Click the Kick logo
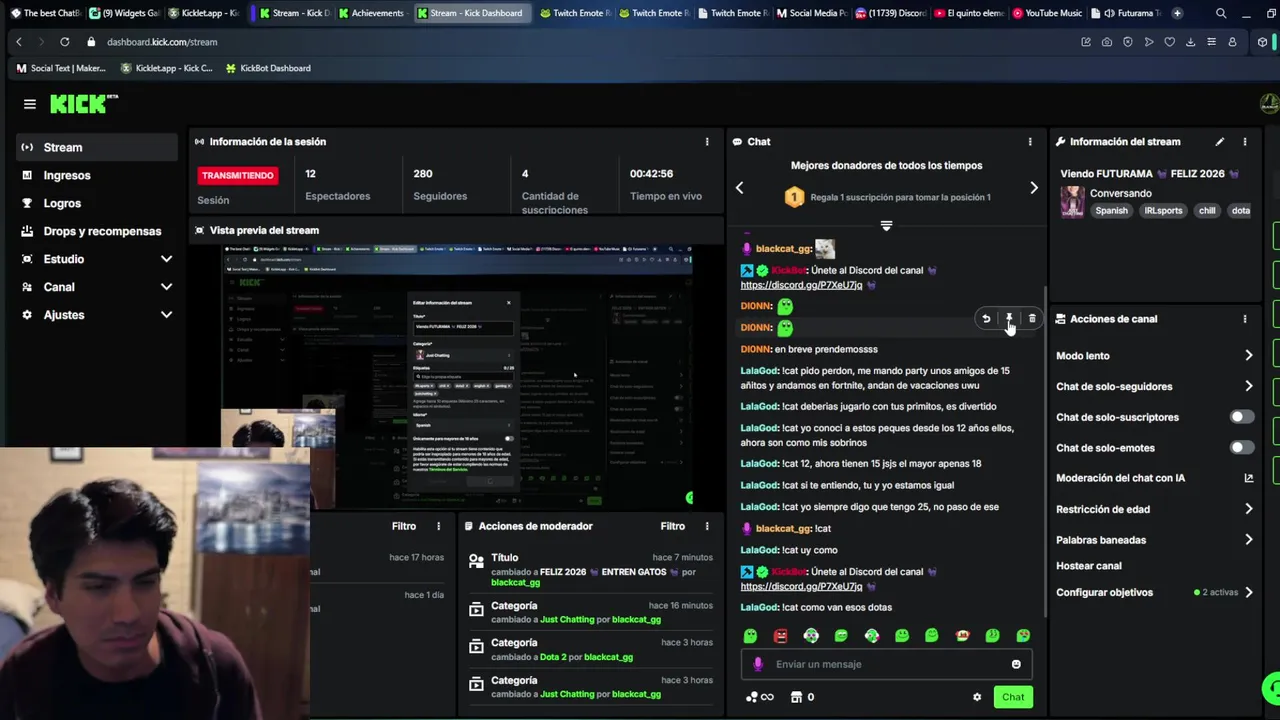 (84, 104)
